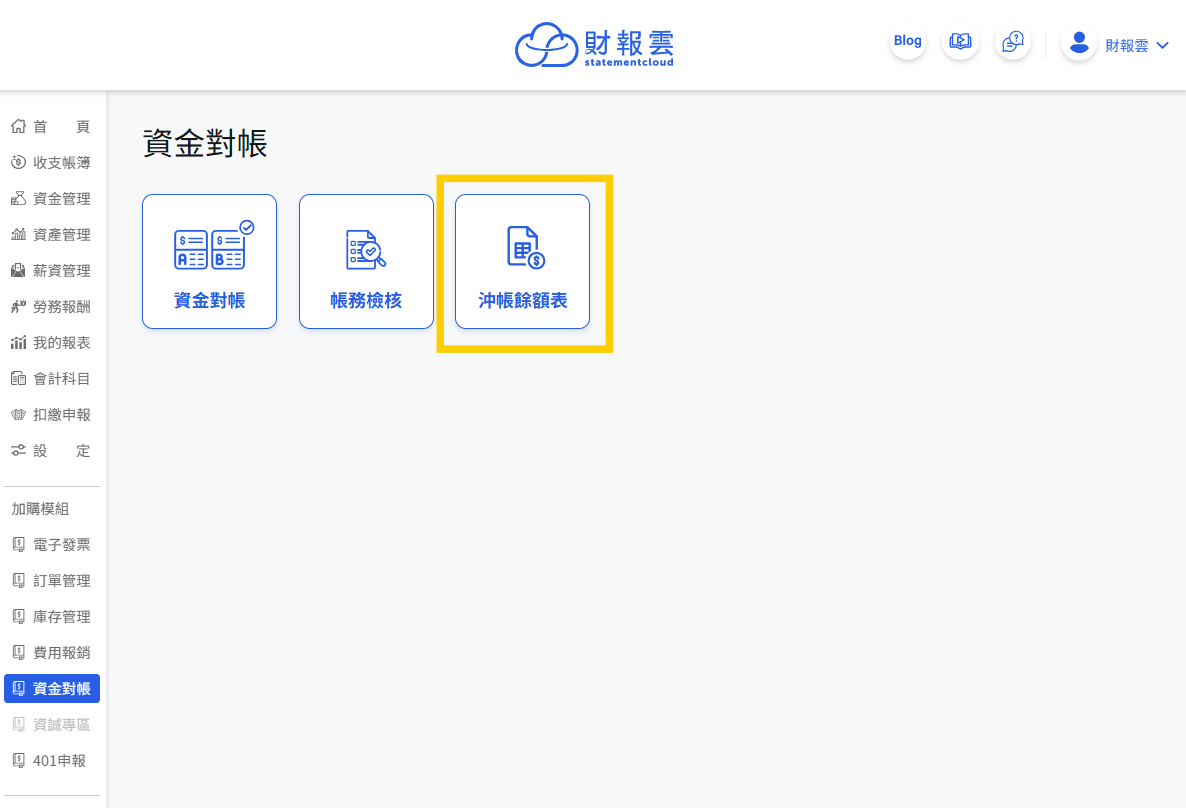Click the video tutorial icon in header
The height and width of the screenshot is (808, 1186).
click(960, 42)
